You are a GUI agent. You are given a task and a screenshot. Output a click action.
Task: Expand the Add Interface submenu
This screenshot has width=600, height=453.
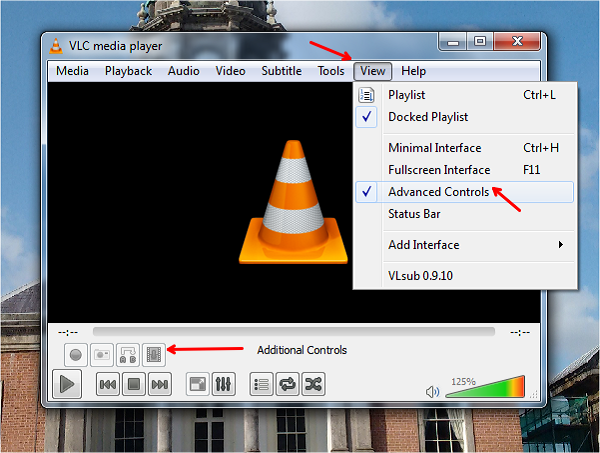pos(465,245)
